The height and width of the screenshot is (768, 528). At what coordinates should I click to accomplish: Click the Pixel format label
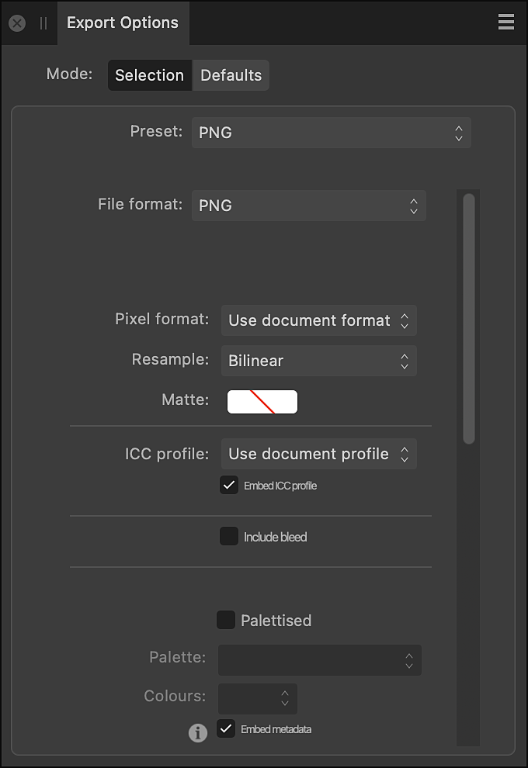(162, 319)
